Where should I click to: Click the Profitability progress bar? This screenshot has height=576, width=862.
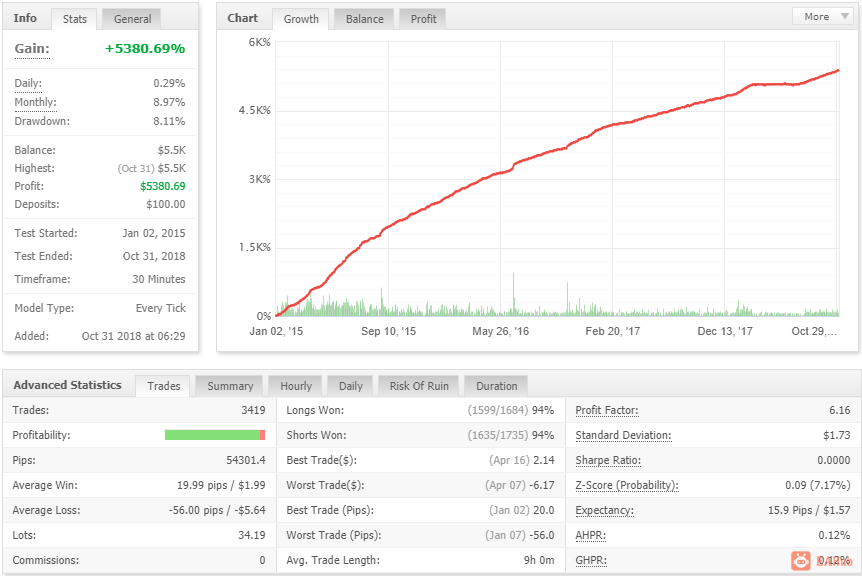point(215,435)
